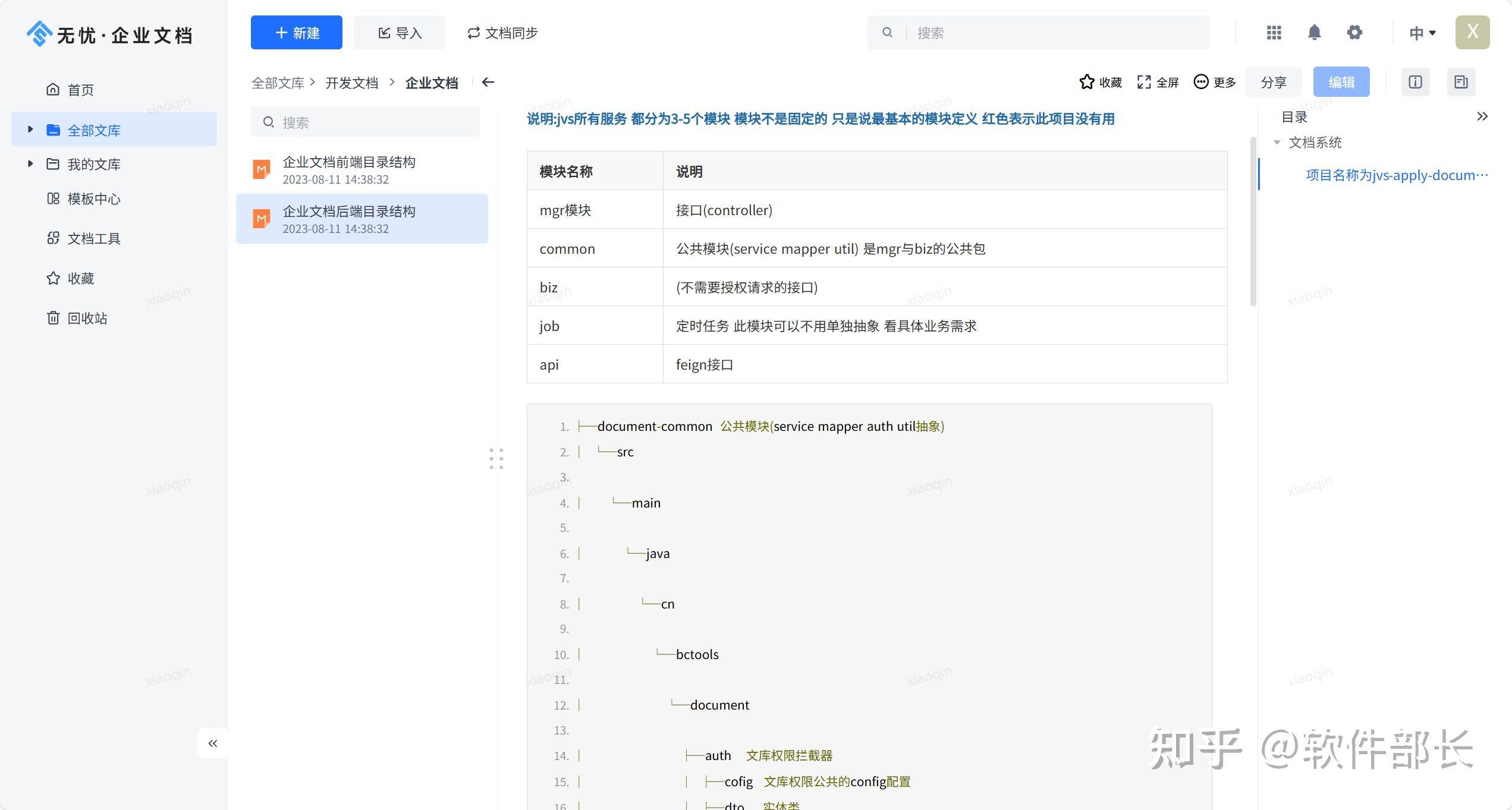Toggle the outline panel icon
Viewport: 1512px width, 810px height.
(x=1461, y=82)
